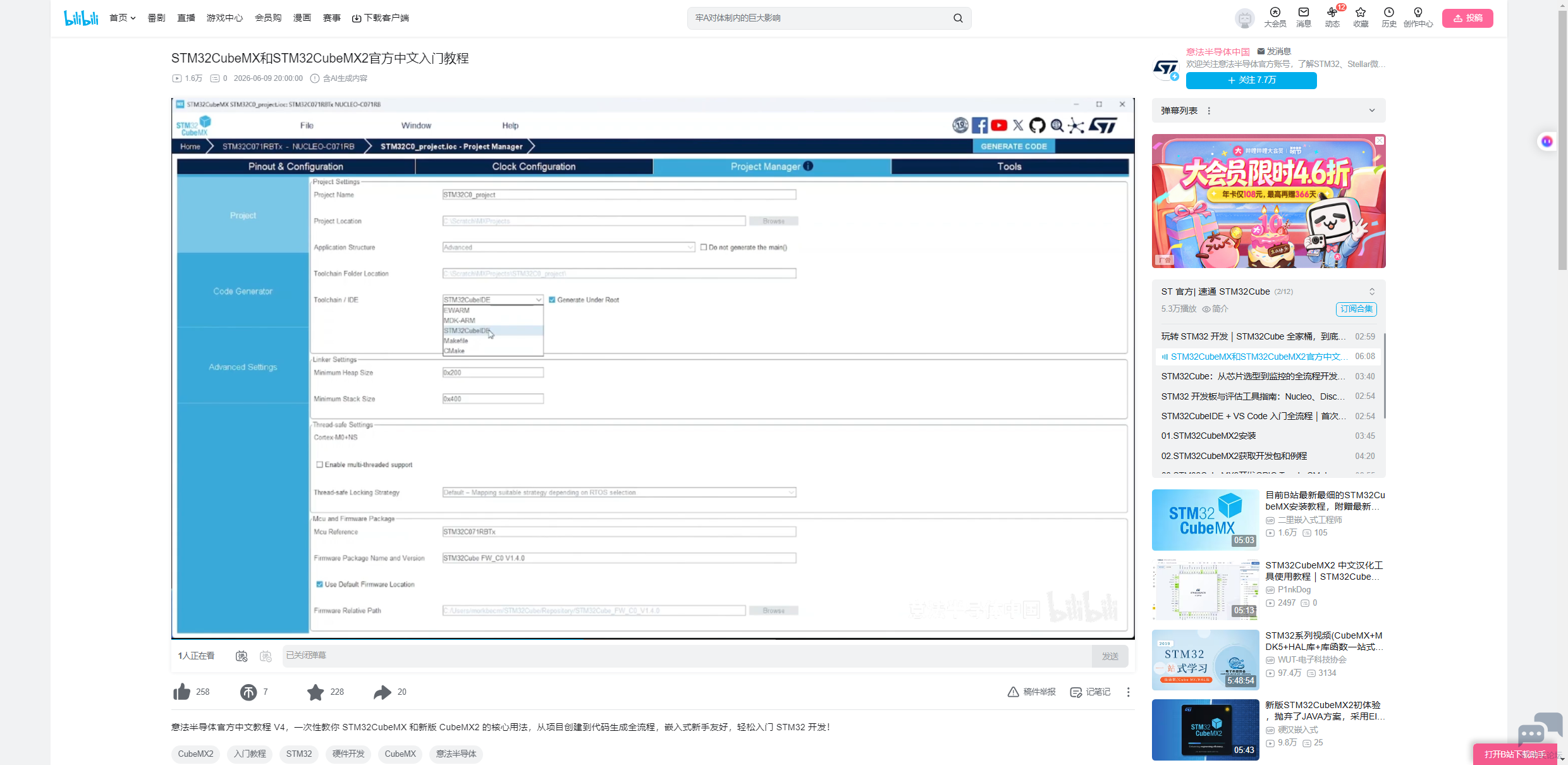Click the Facebook icon in CubeMX

(979, 125)
